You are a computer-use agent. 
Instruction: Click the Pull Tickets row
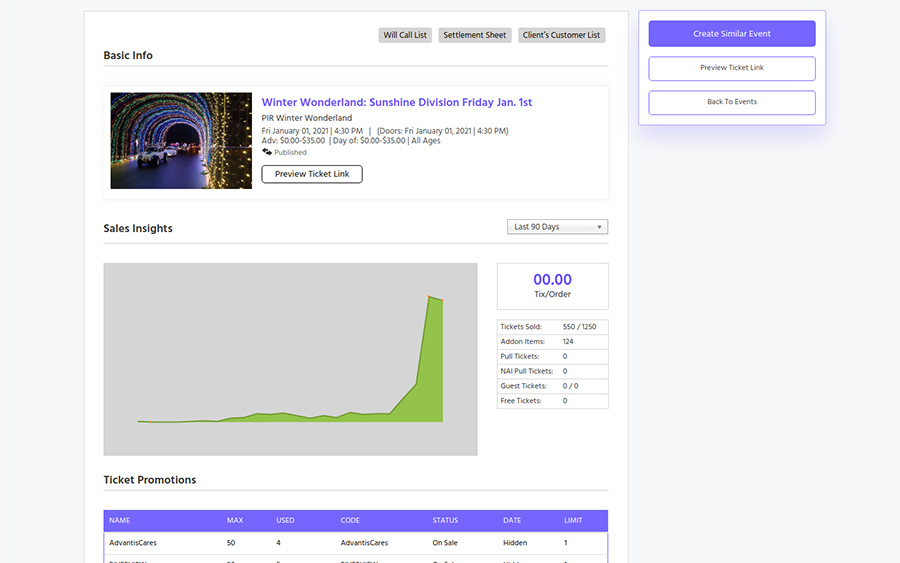(x=552, y=356)
